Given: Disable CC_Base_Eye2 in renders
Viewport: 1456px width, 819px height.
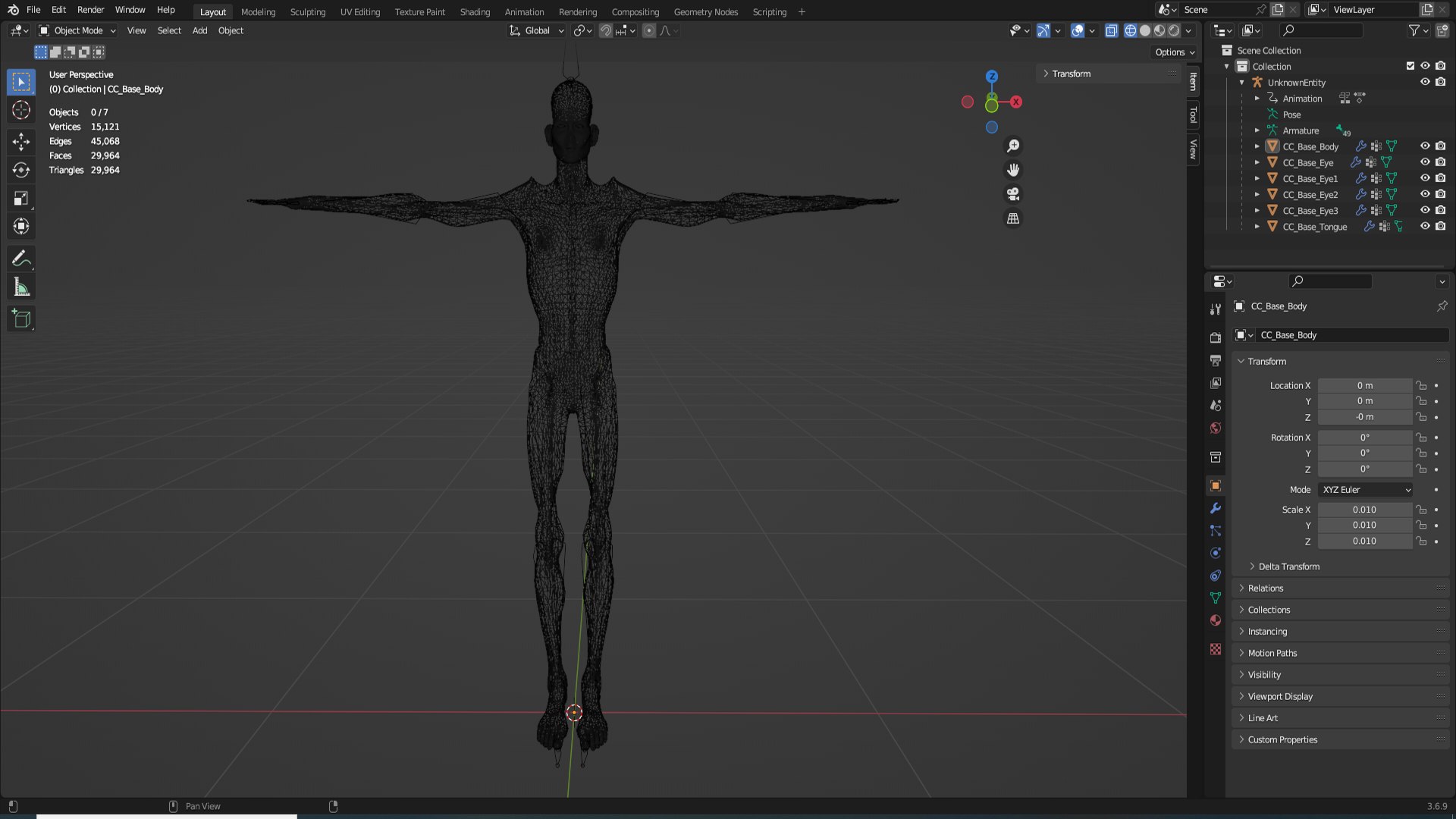Looking at the screenshot, I should [x=1440, y=194].
